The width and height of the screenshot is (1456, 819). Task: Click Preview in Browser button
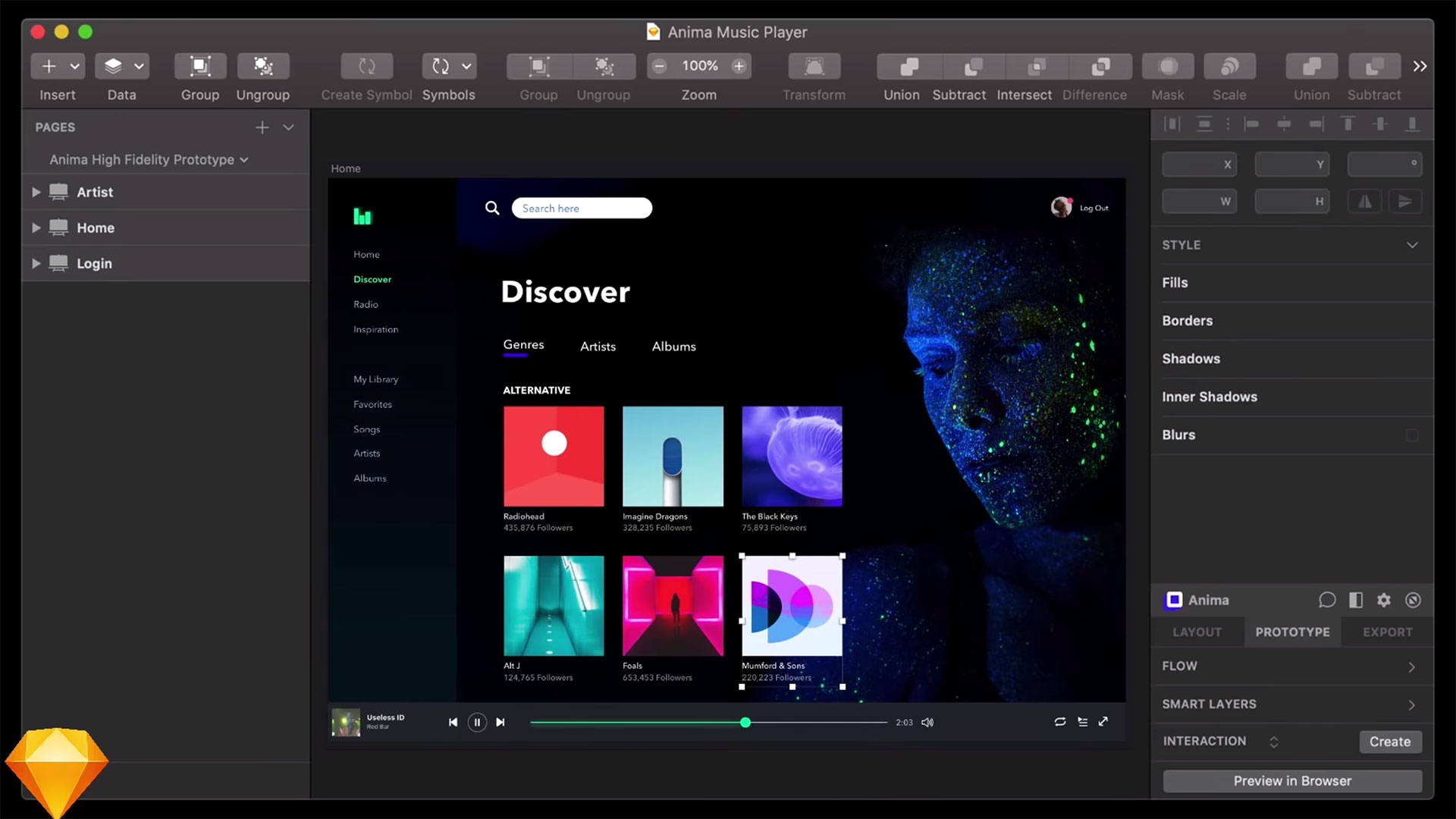[x=1291, y=781]
